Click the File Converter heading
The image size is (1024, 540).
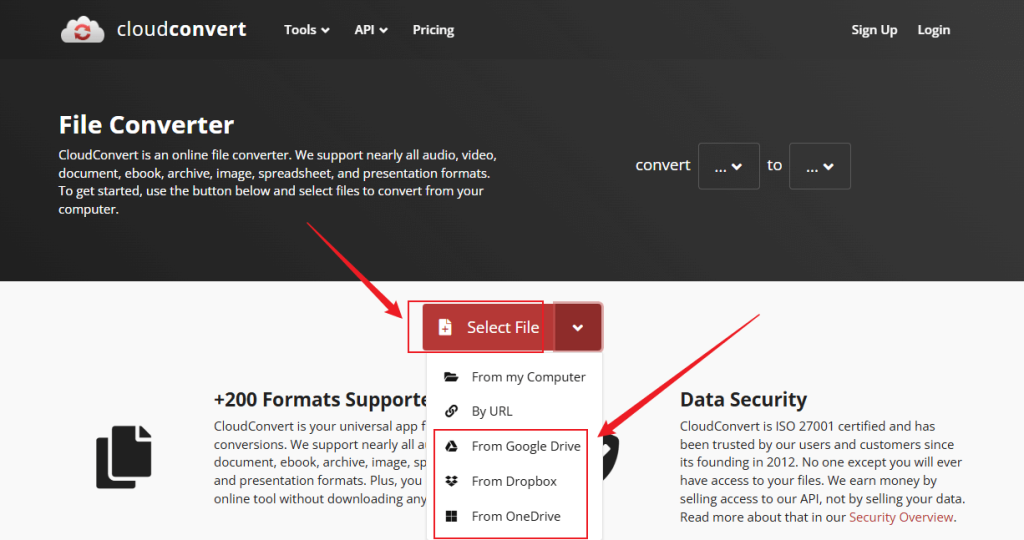[146, 125]
